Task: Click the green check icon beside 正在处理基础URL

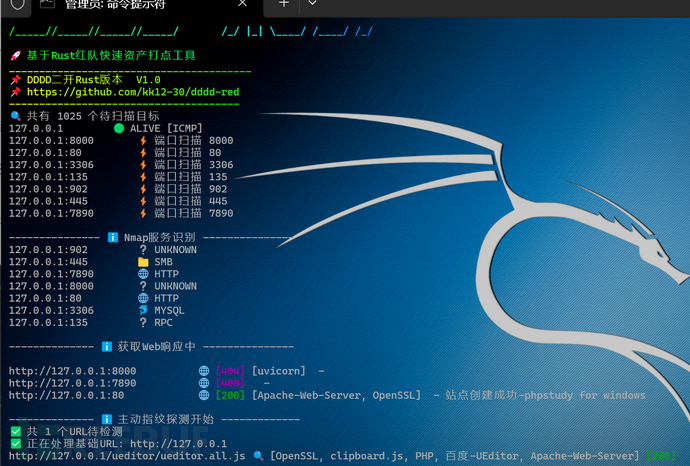Action: (16, 444)
